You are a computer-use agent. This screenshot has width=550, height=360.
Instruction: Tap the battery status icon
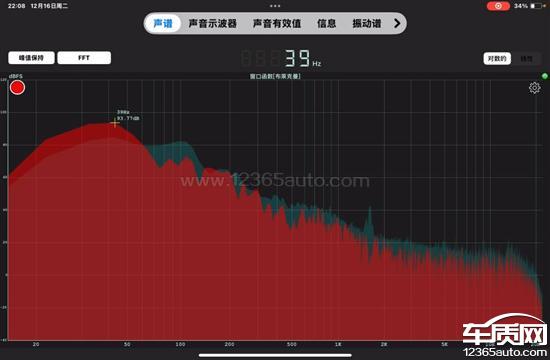(538, 6)
